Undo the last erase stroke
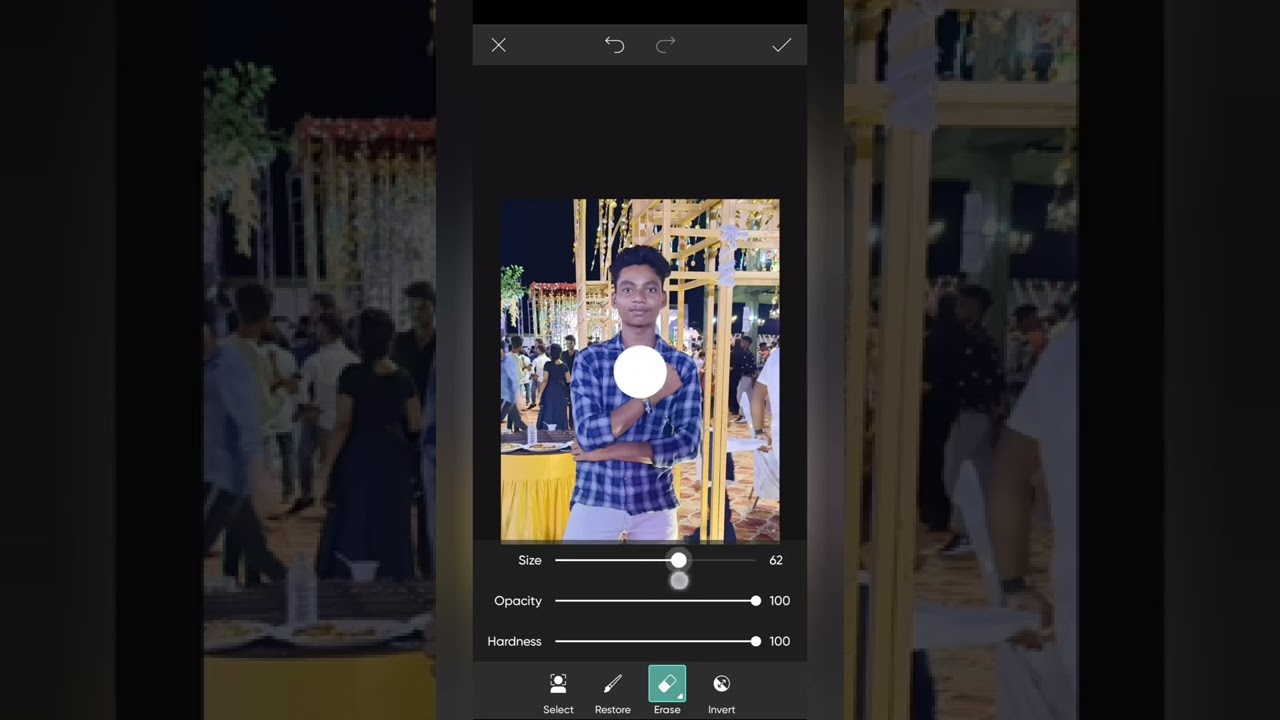The height and width of the screenshot is (720, 1280). (x=614, y=45)
